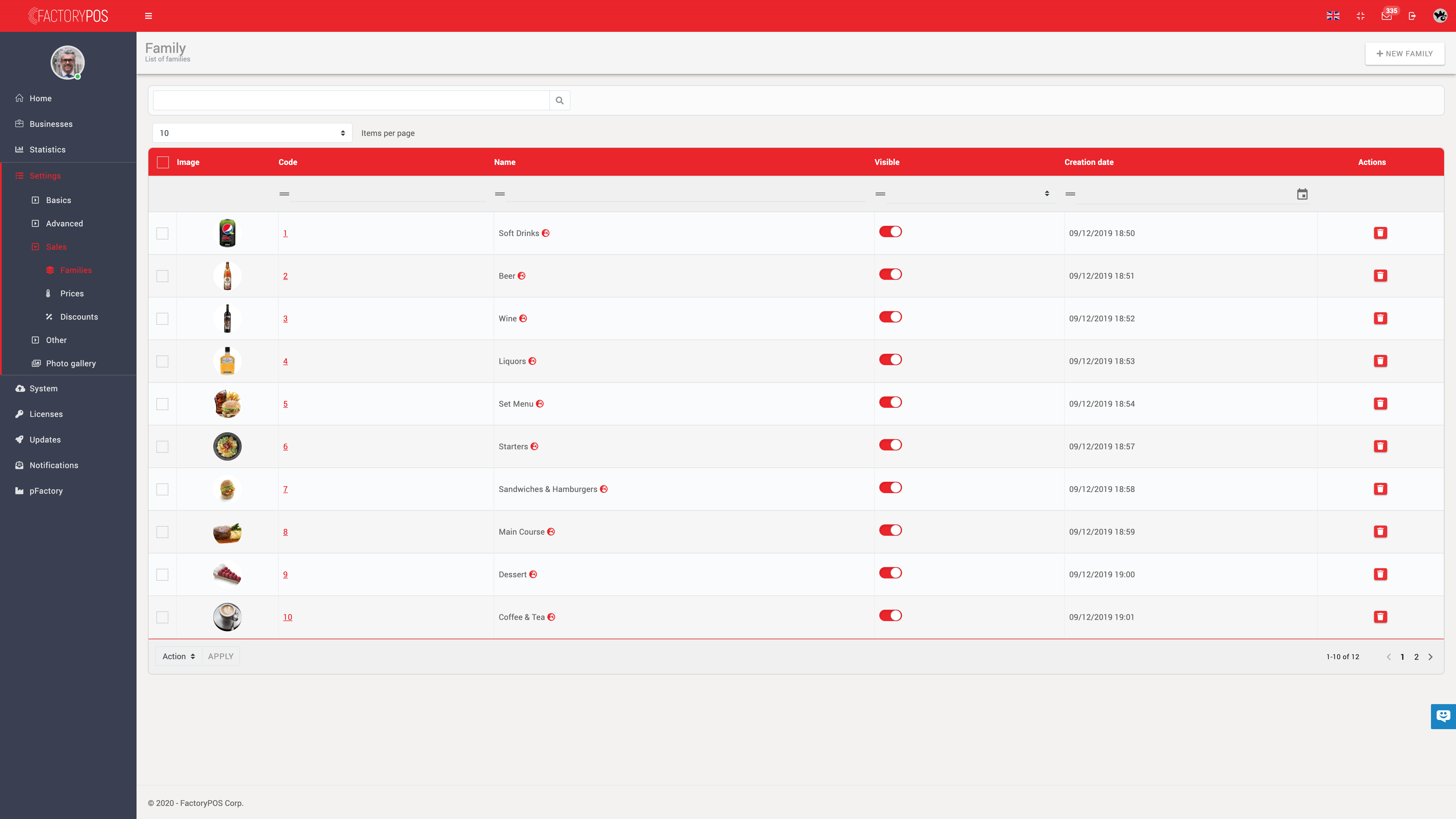Select the Wine row checkbox

click(162, 319)
